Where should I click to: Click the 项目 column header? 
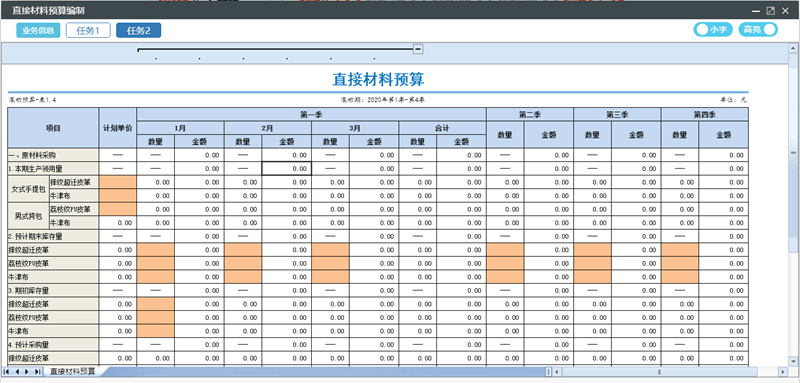[x=53, y=128]
